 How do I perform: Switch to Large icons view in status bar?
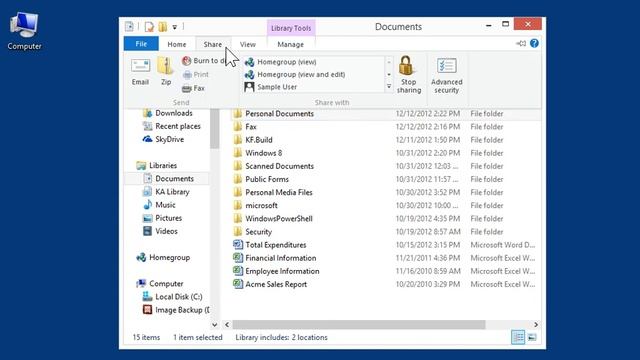(532, 337)
